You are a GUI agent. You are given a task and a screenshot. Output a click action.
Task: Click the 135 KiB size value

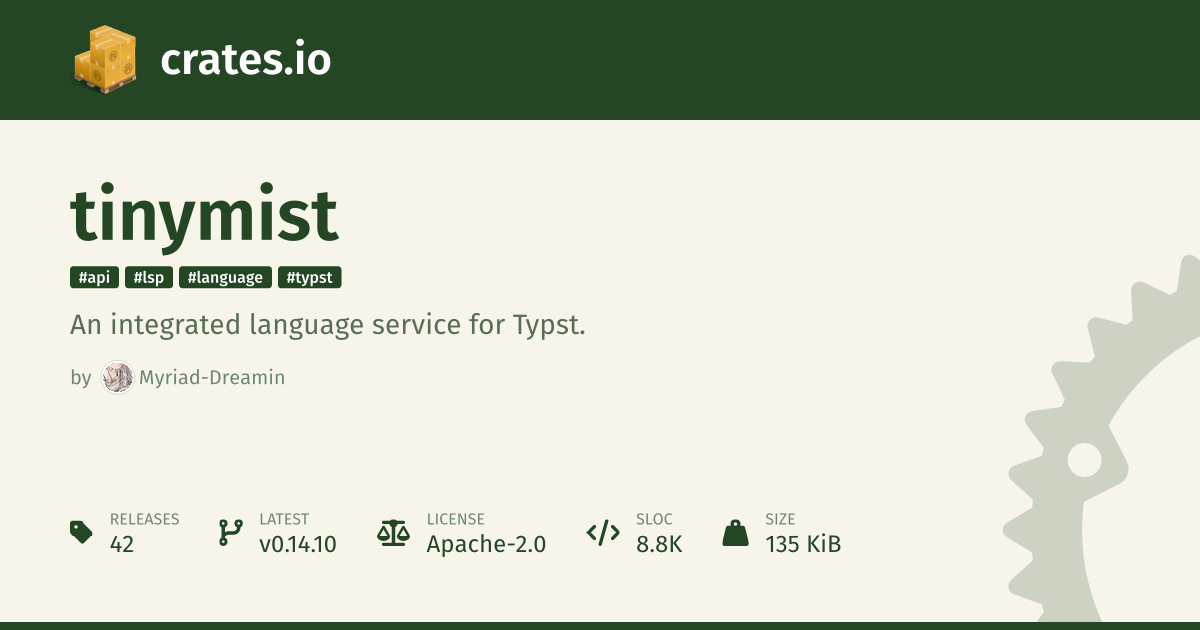pos(803,545)
